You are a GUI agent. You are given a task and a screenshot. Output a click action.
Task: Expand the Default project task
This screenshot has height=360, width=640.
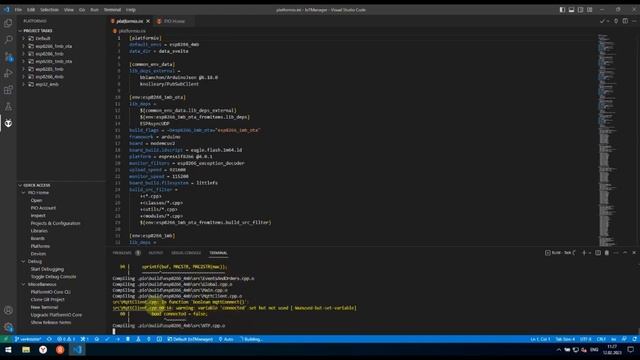coord(24,38)
